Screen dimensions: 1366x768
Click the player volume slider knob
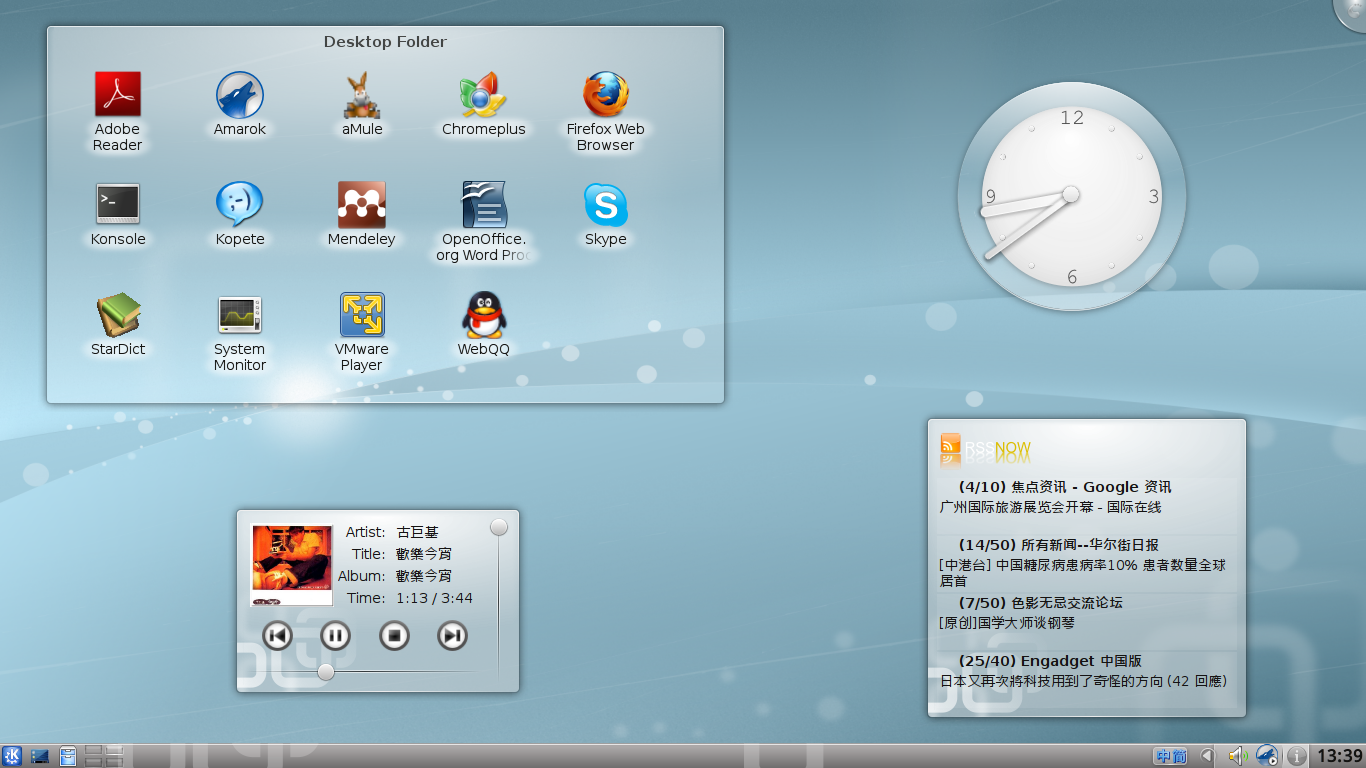tap(499, 527)
